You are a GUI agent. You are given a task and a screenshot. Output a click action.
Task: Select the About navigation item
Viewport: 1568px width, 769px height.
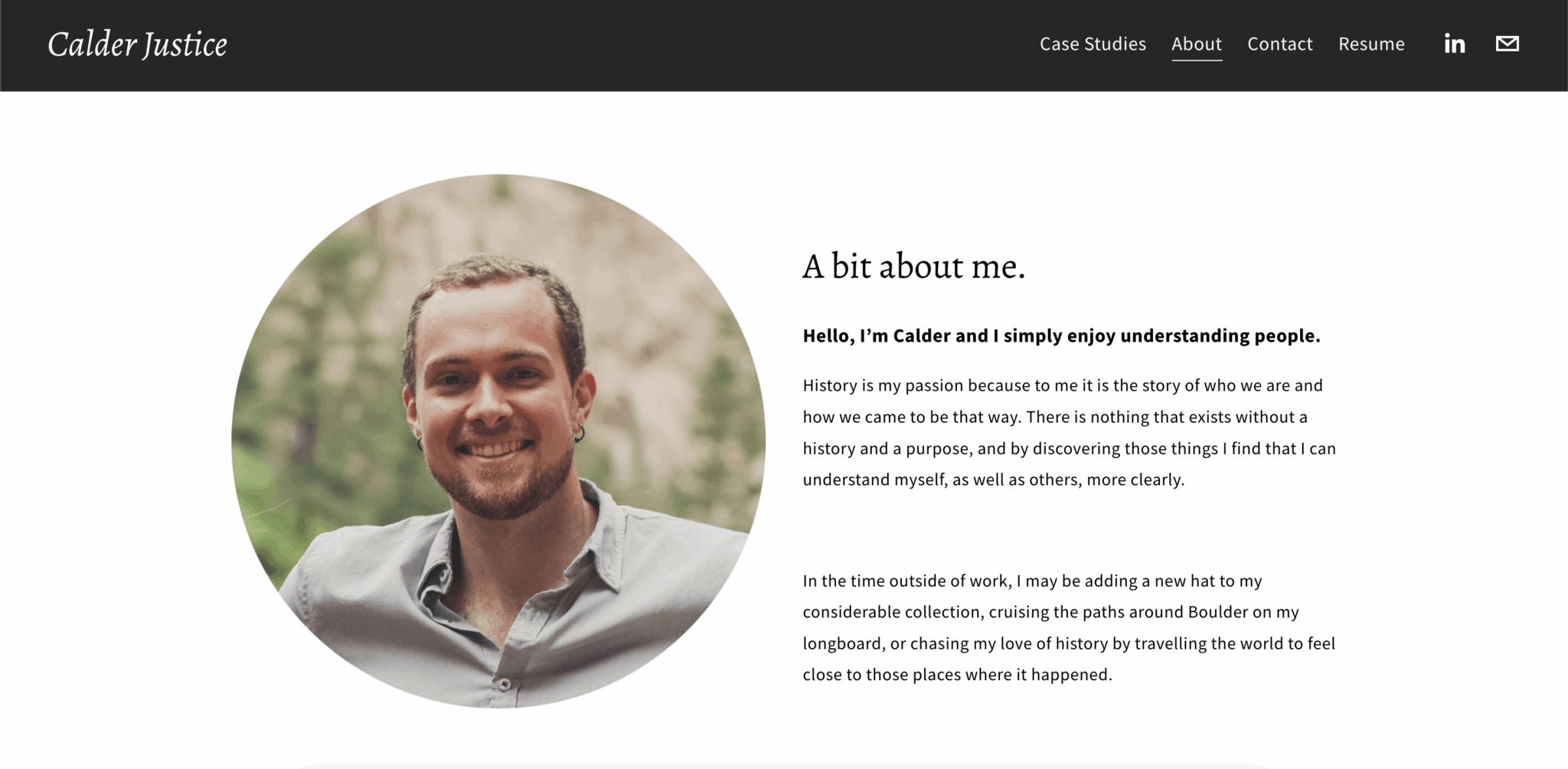pyautogui.click(x=1196, y=44)
